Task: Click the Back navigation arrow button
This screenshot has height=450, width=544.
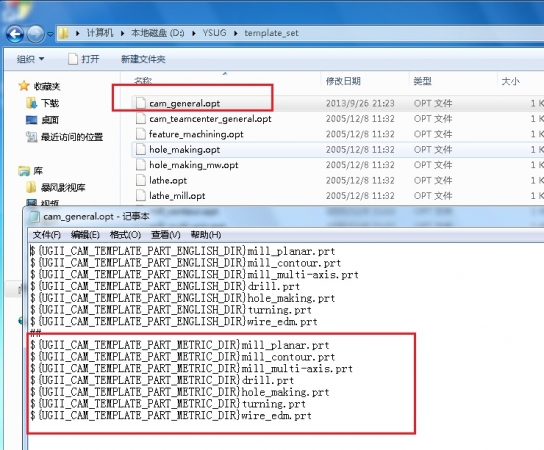Action: click(x=15, y=34)
